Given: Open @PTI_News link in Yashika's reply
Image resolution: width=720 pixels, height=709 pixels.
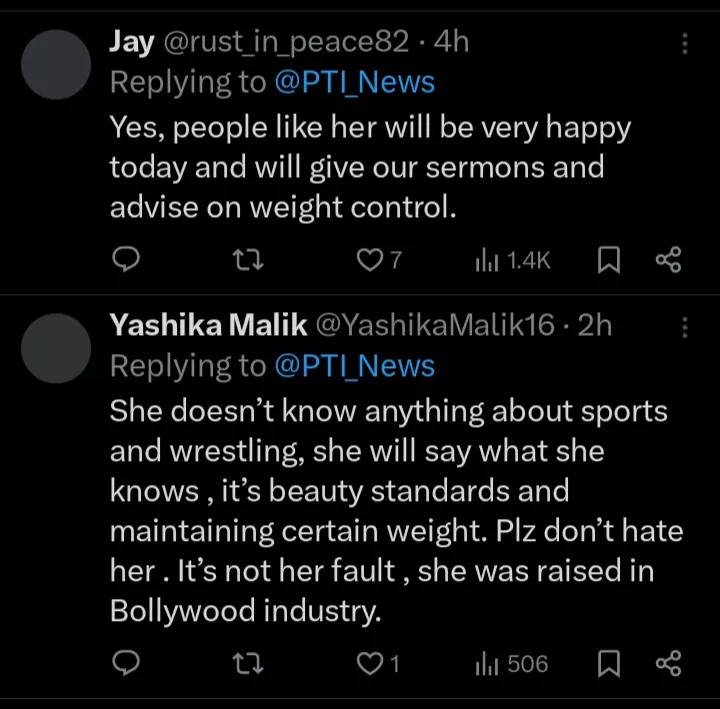Looking at the screenshot, I should (x=355, y=366).
